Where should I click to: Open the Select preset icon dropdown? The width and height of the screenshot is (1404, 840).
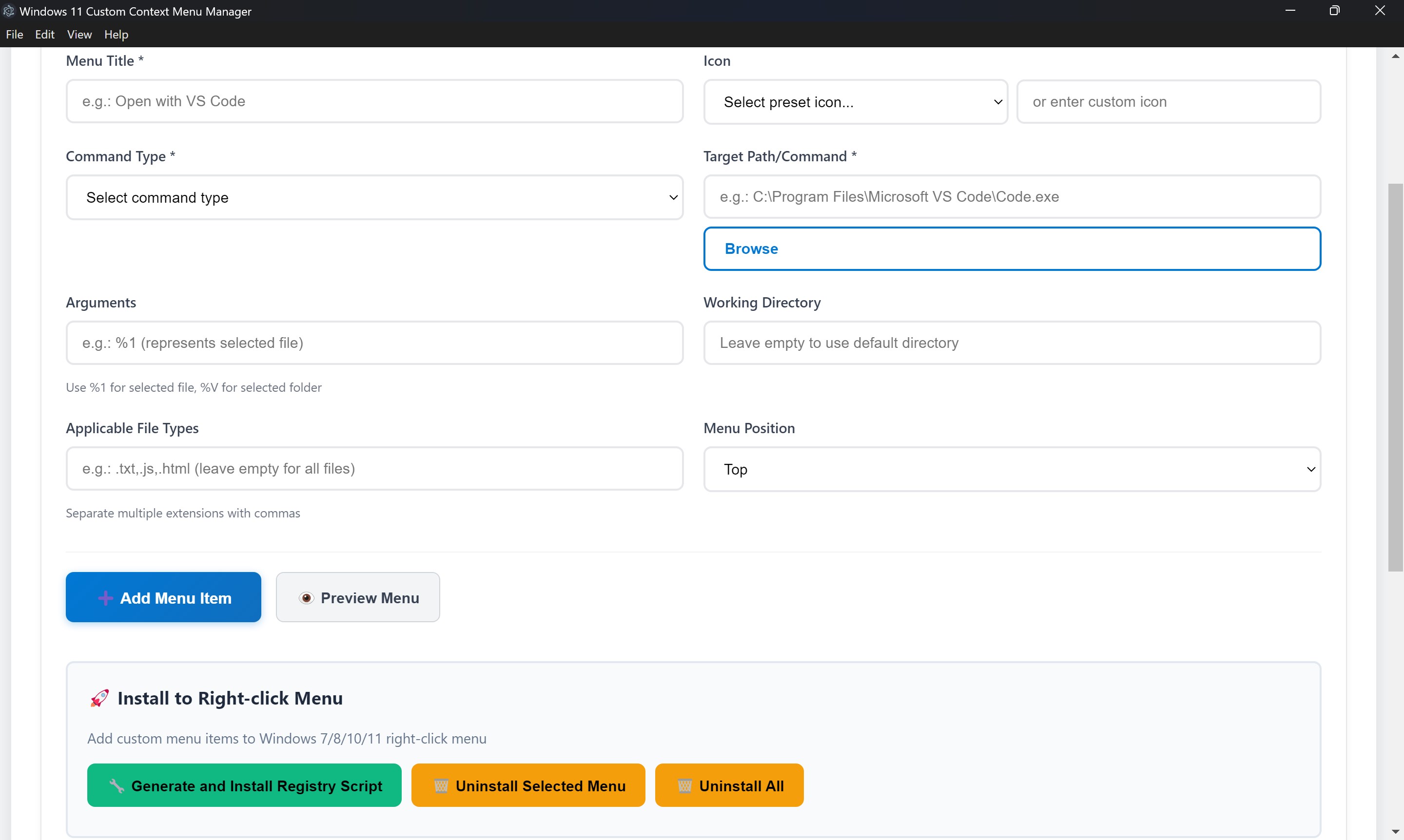click(855, 102)
